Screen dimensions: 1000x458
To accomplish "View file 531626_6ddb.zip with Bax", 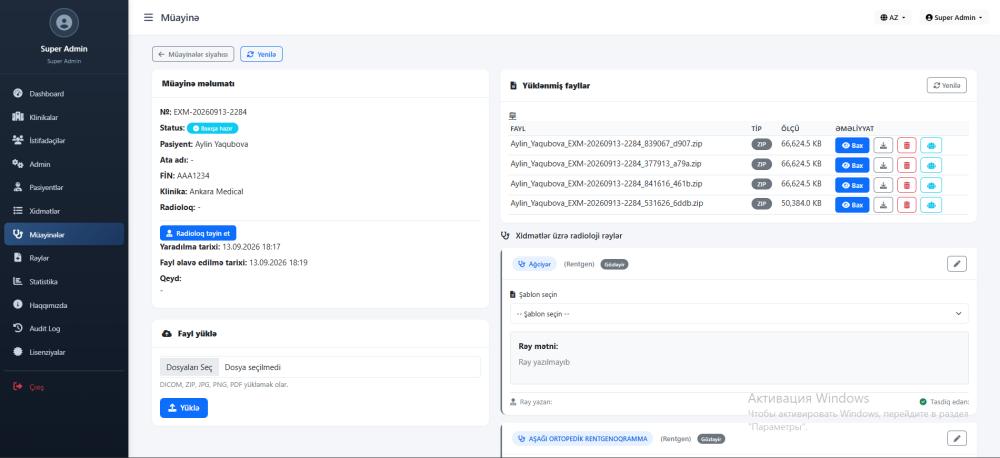I will (852, 205).
